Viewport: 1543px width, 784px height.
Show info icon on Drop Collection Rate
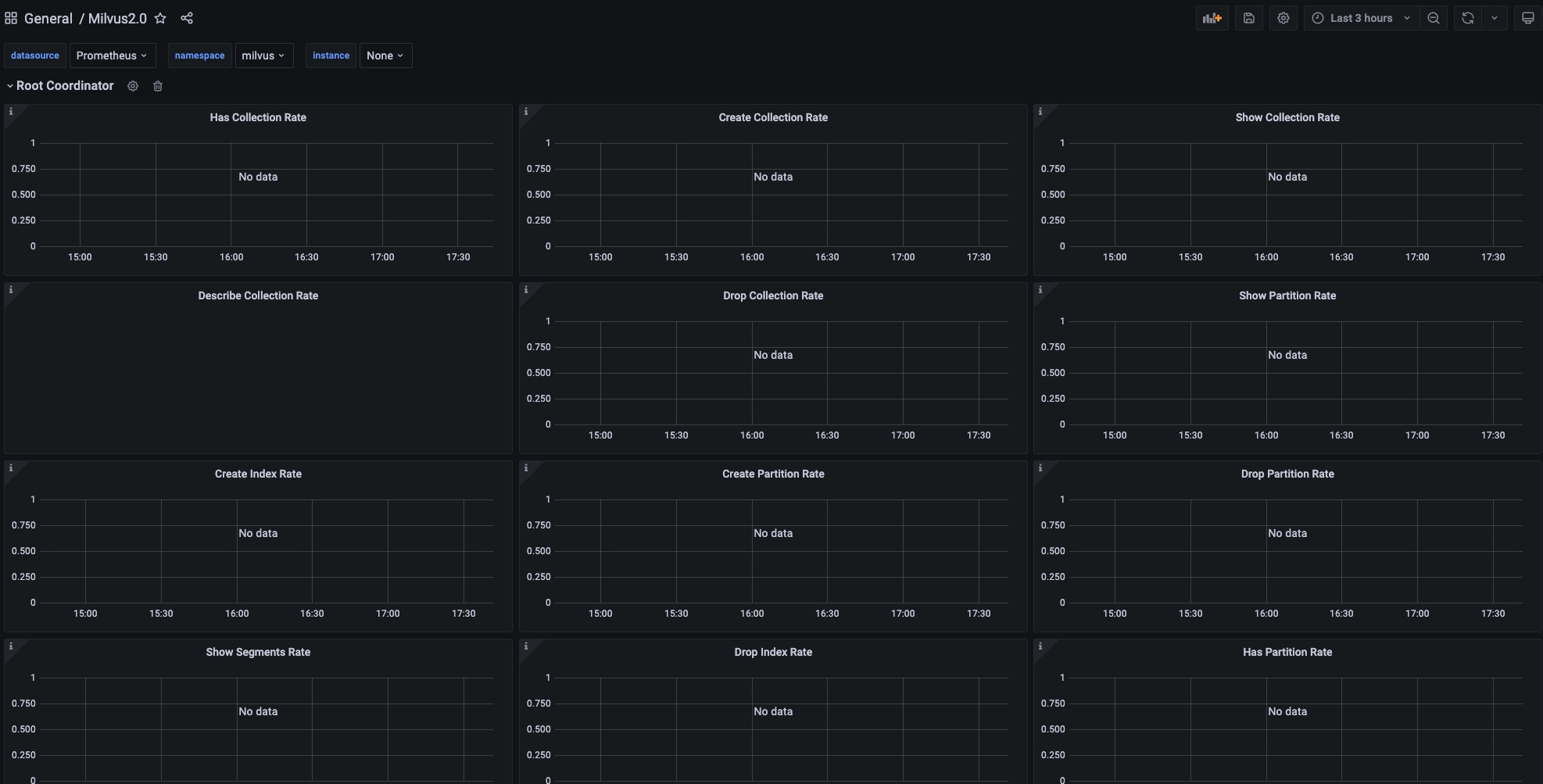tap(526, 290)
